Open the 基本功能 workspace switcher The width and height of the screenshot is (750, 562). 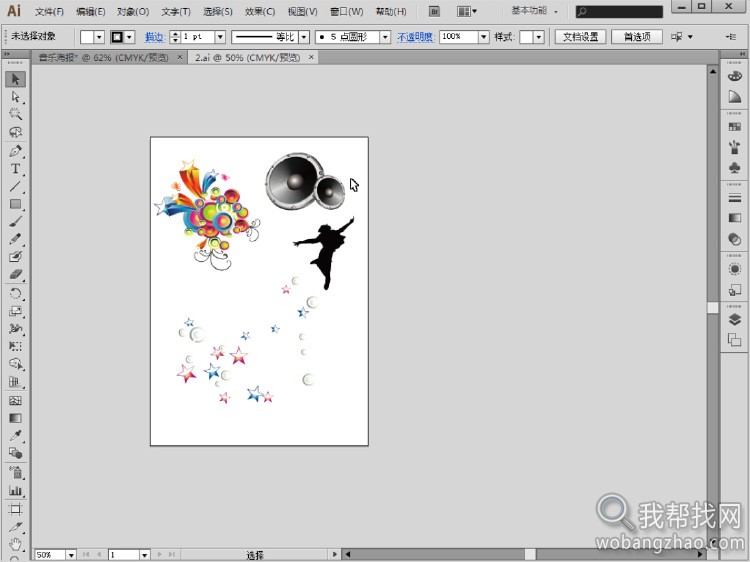534,11
